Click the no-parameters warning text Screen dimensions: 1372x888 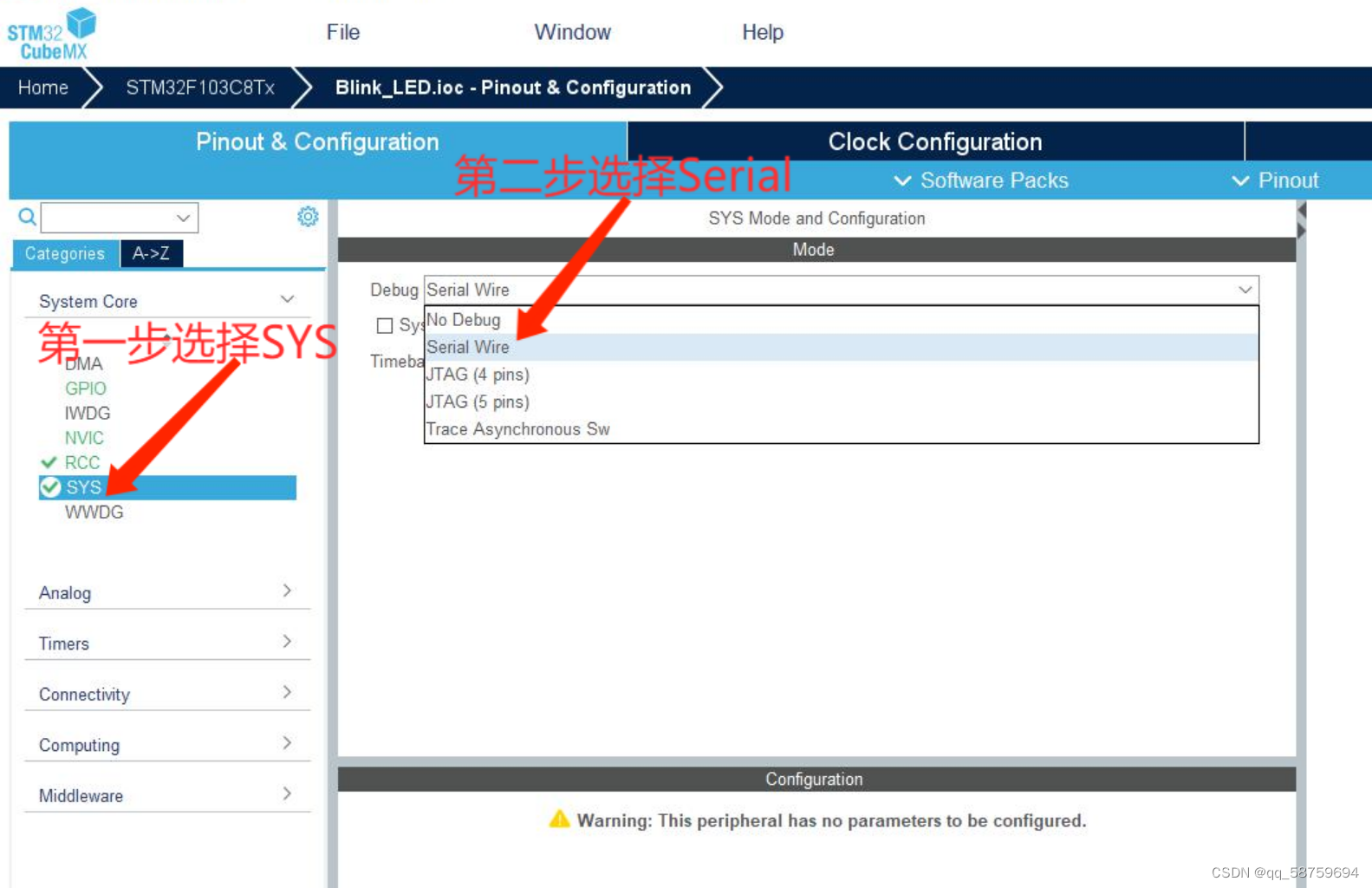[831, 820]
